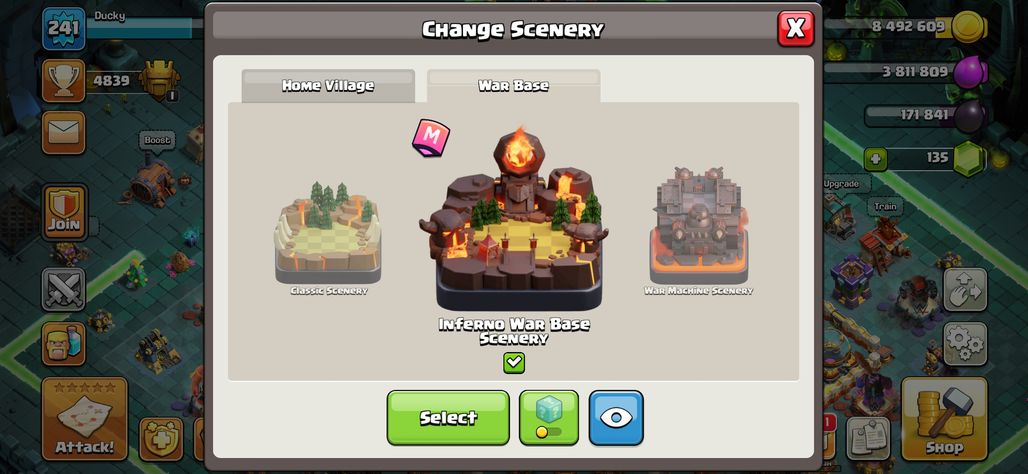Image resolution: width=1028 pixels, height=474 pixels.
Task: Open the Shop hammer and coins
Action: tap(944, 418)
